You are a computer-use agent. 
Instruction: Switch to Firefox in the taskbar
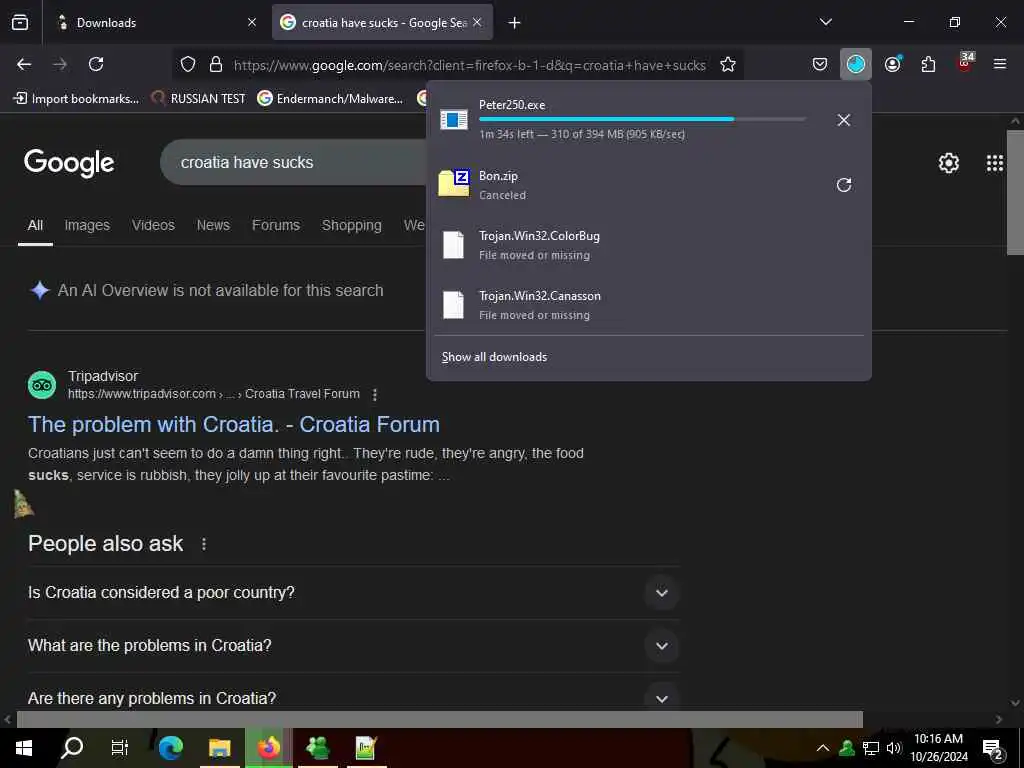[x=268, y=748]
